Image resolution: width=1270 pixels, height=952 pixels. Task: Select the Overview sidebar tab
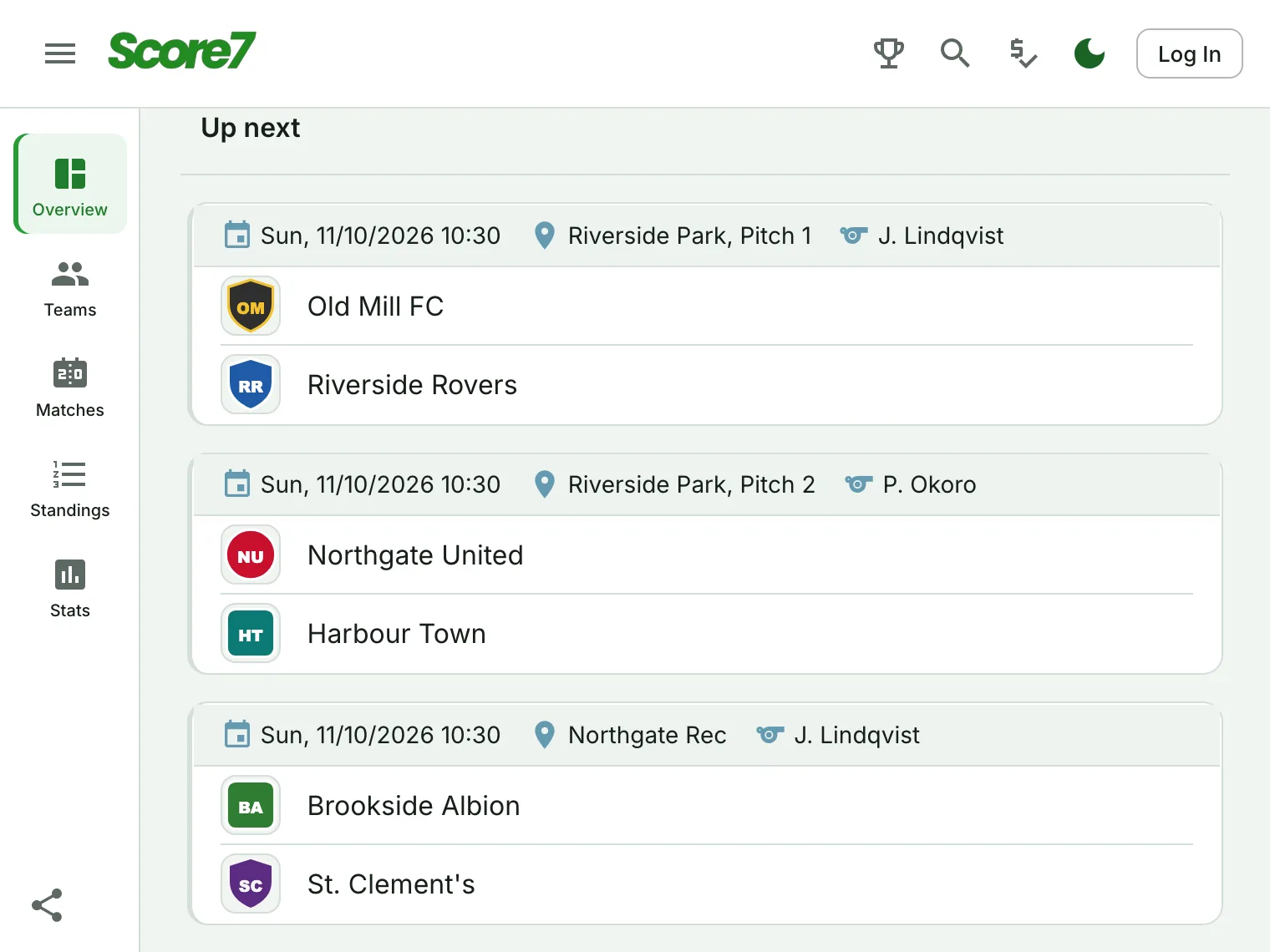point(70,184)
